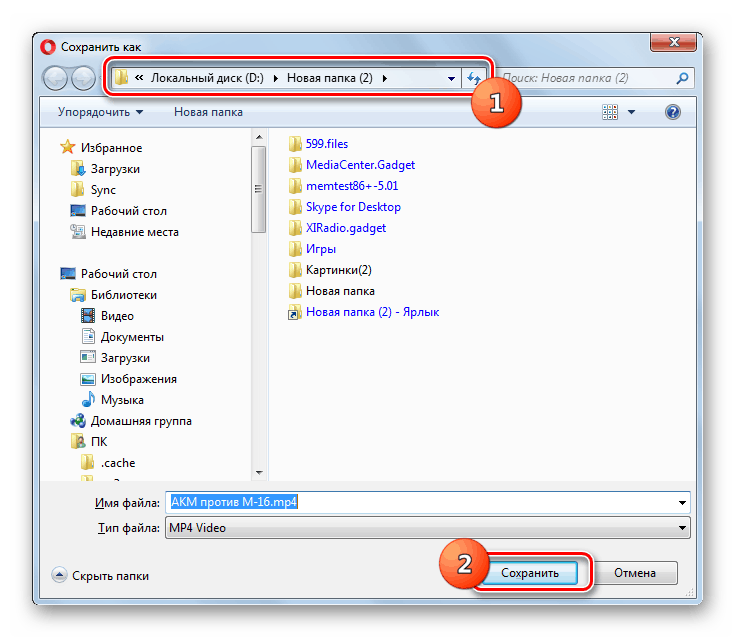Click the Back navigation arrow button
Viewport: 736px width, 638px height.
coord(56,78)
